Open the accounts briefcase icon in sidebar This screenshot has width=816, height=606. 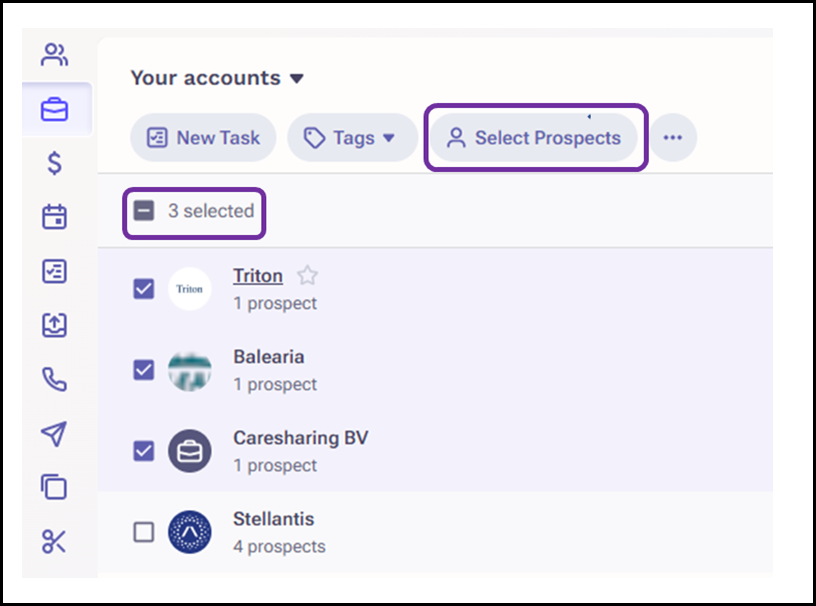54,109
